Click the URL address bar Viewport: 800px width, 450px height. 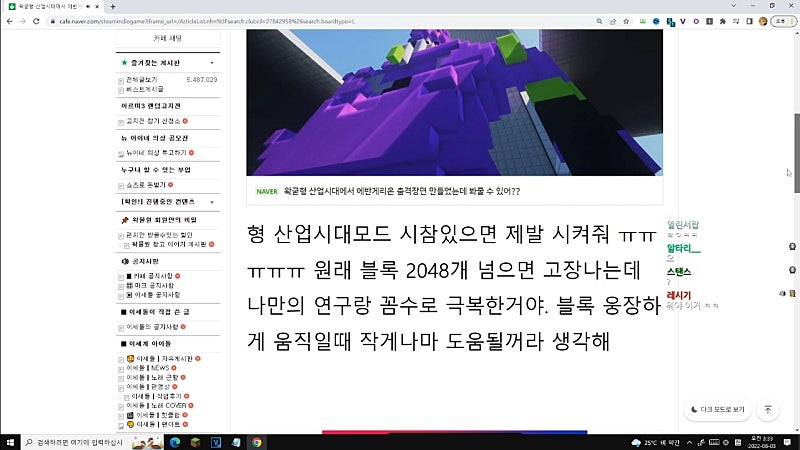click(x=321, y=21)
